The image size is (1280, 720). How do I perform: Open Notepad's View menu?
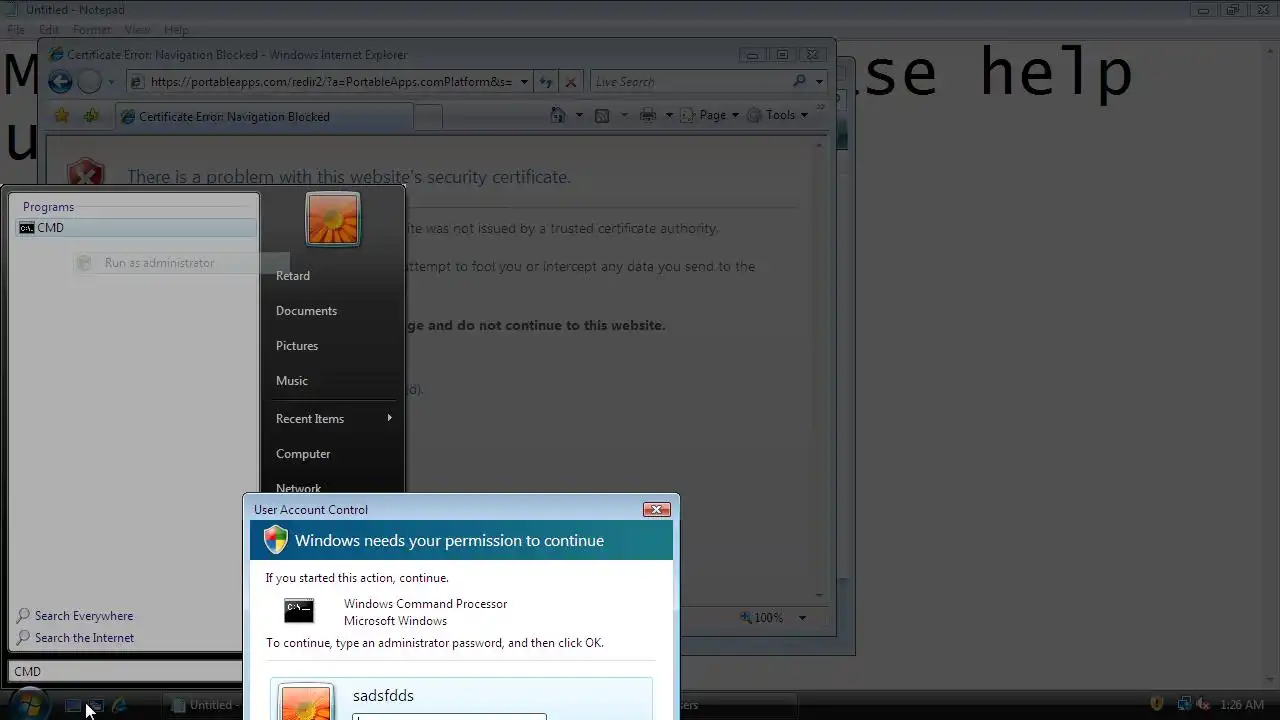pyautogui.click(x=138, y=30)
